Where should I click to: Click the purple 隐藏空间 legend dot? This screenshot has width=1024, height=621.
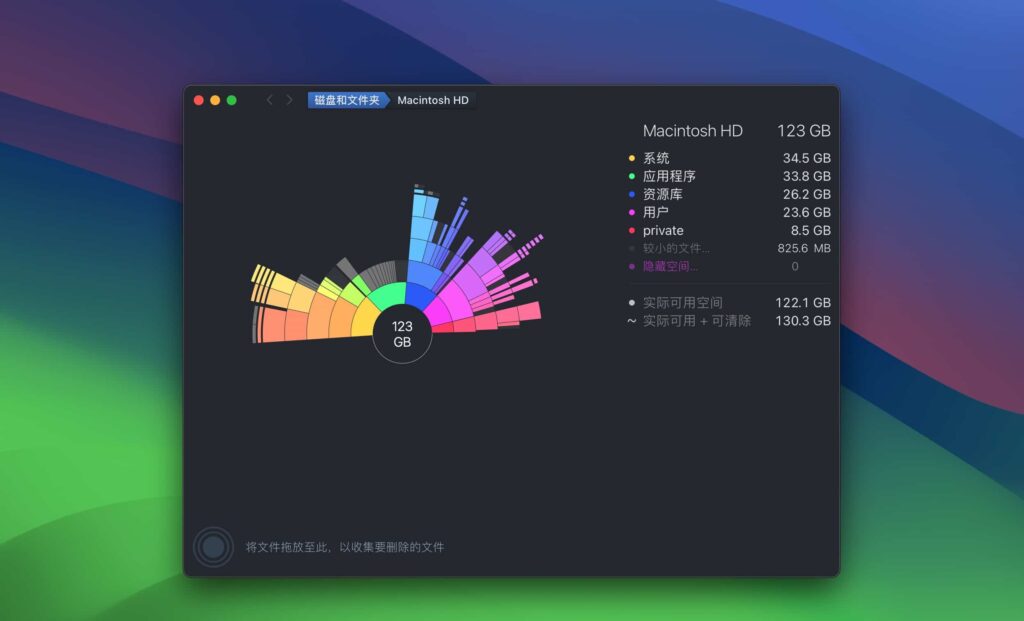point(630,266)
